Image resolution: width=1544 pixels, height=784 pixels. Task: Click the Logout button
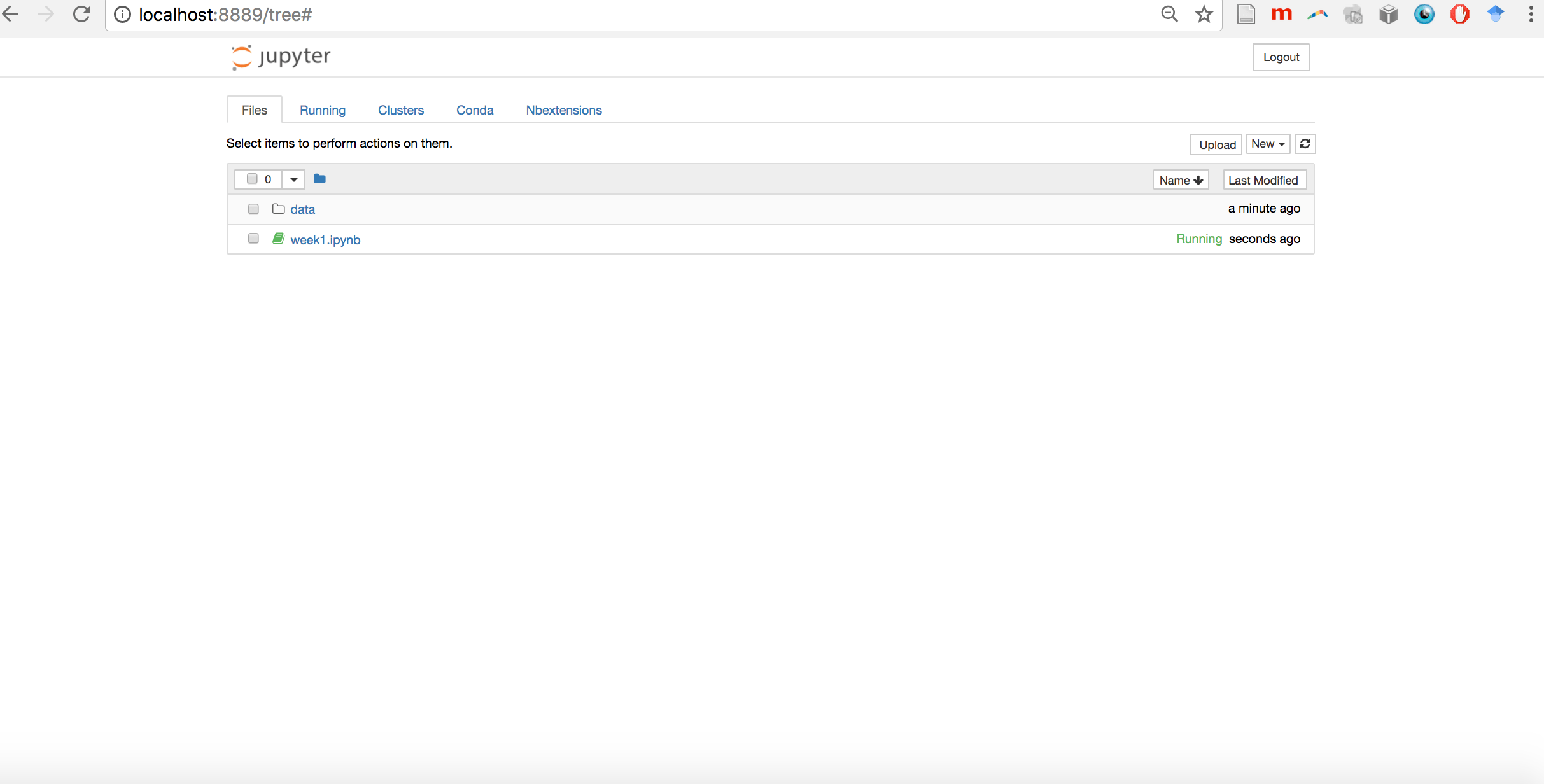(x=1281, y=57)
